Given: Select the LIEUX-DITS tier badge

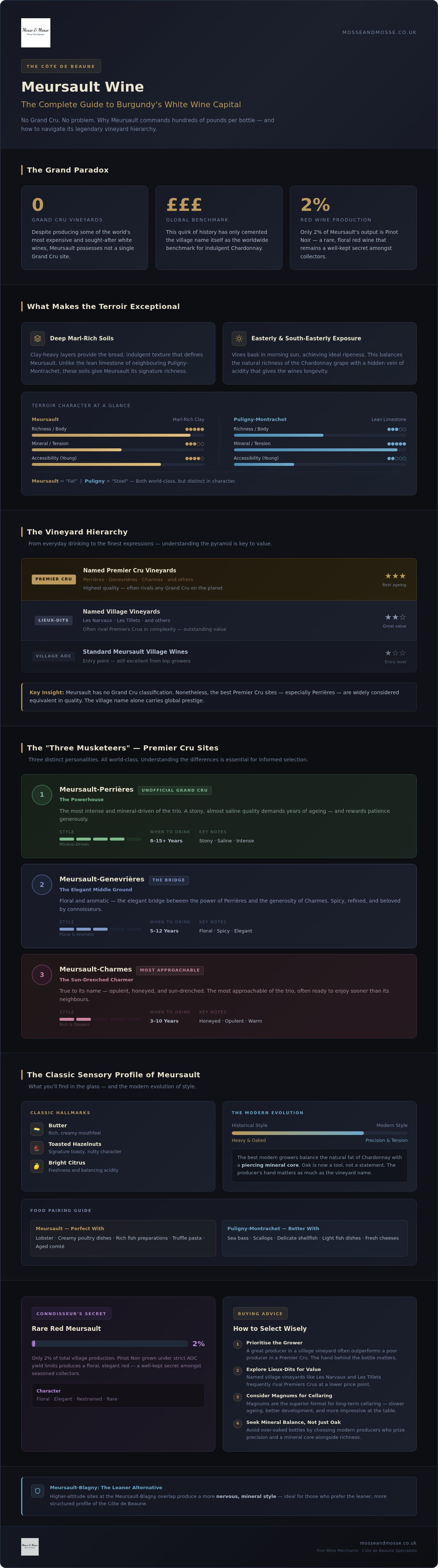Looking at the screenshot, I should click(54, 620).
